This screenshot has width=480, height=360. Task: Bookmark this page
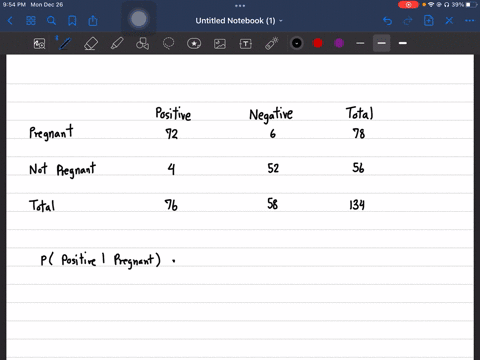[x=72, y=21]
